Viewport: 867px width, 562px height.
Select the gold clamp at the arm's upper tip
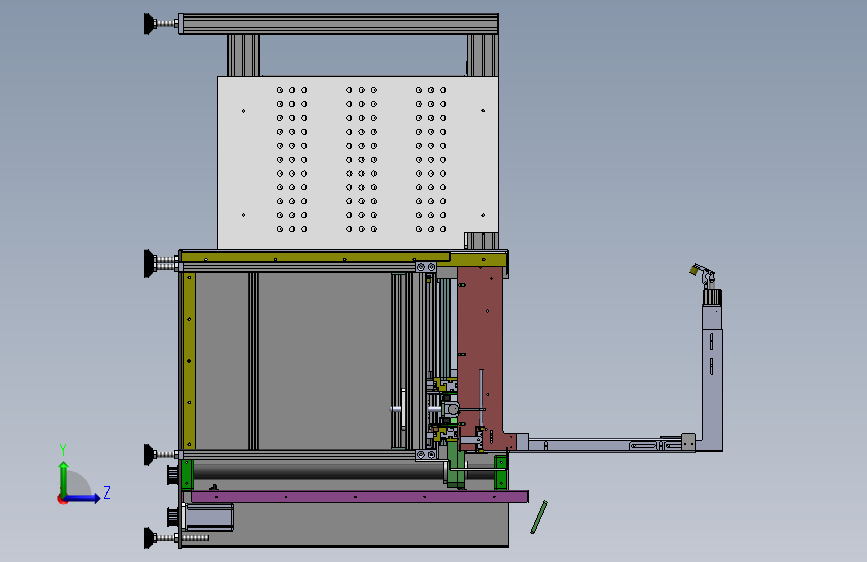pyautogui.click(x=693, y=270)
